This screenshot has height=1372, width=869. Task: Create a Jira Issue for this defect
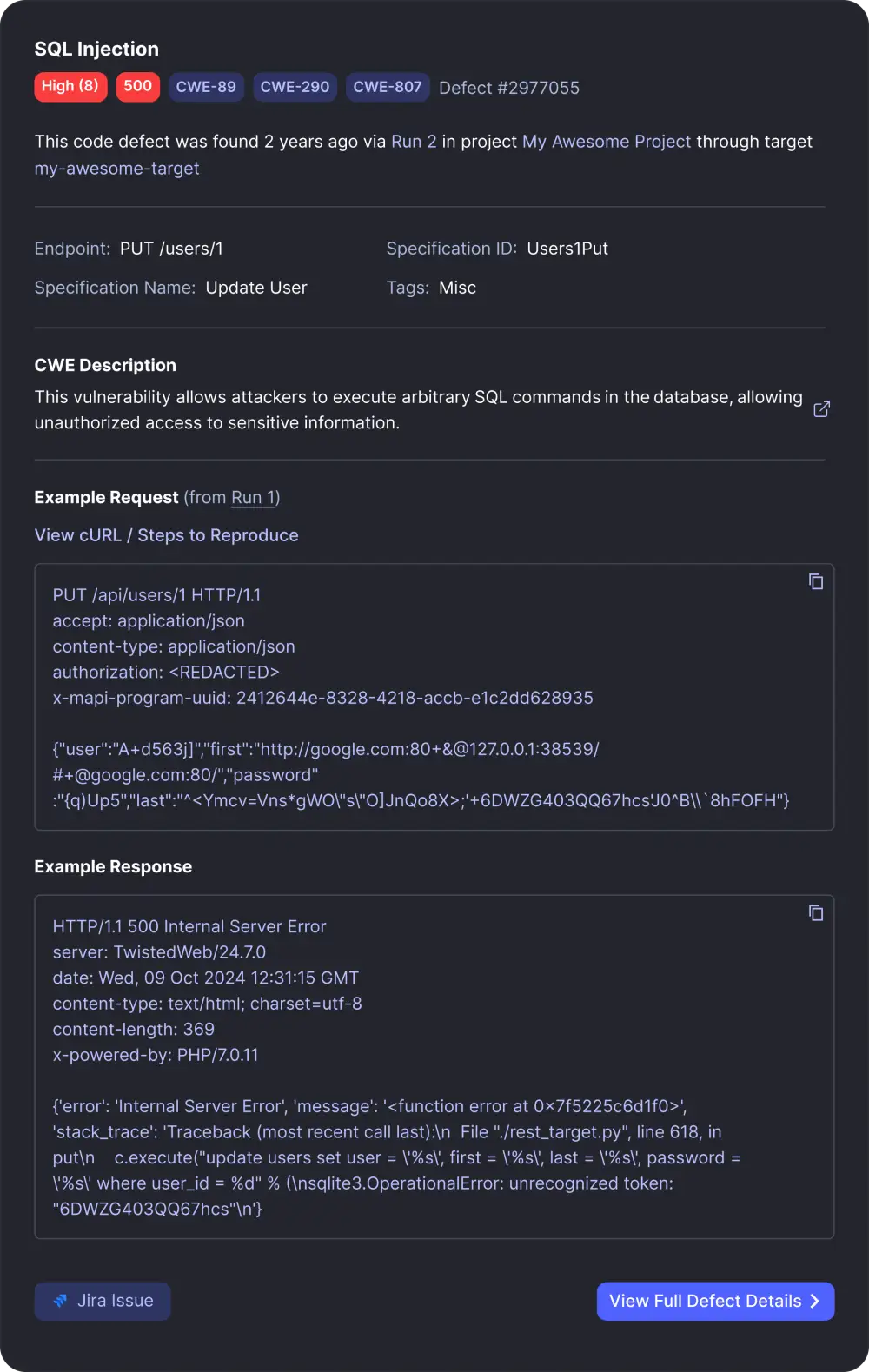pyautogui.click(x=102, y=1301)
